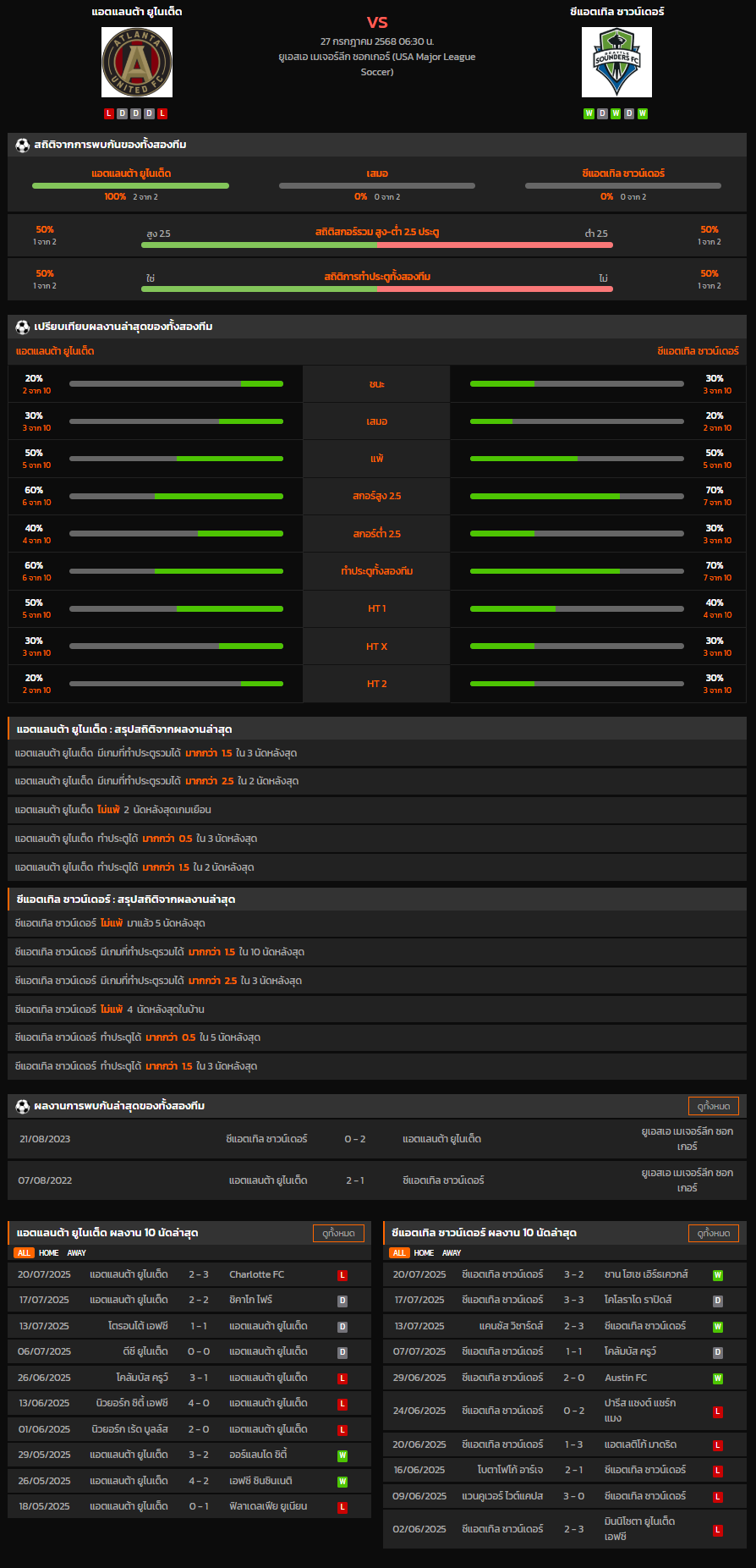Click Atlanta 4 - 0 score on 13/06/2025

[x=199, y=1403]
